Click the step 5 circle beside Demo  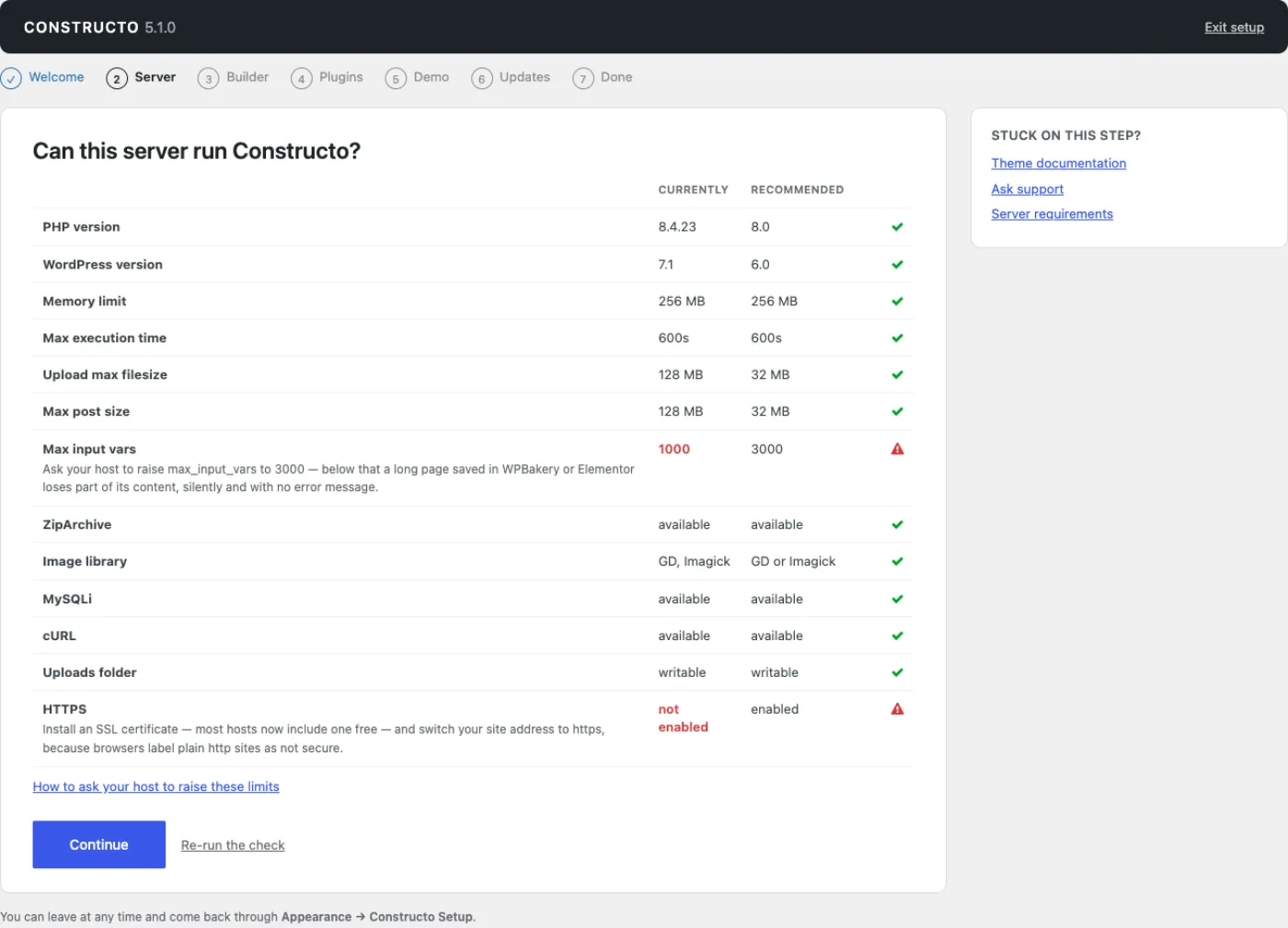(x=396, y=78)
